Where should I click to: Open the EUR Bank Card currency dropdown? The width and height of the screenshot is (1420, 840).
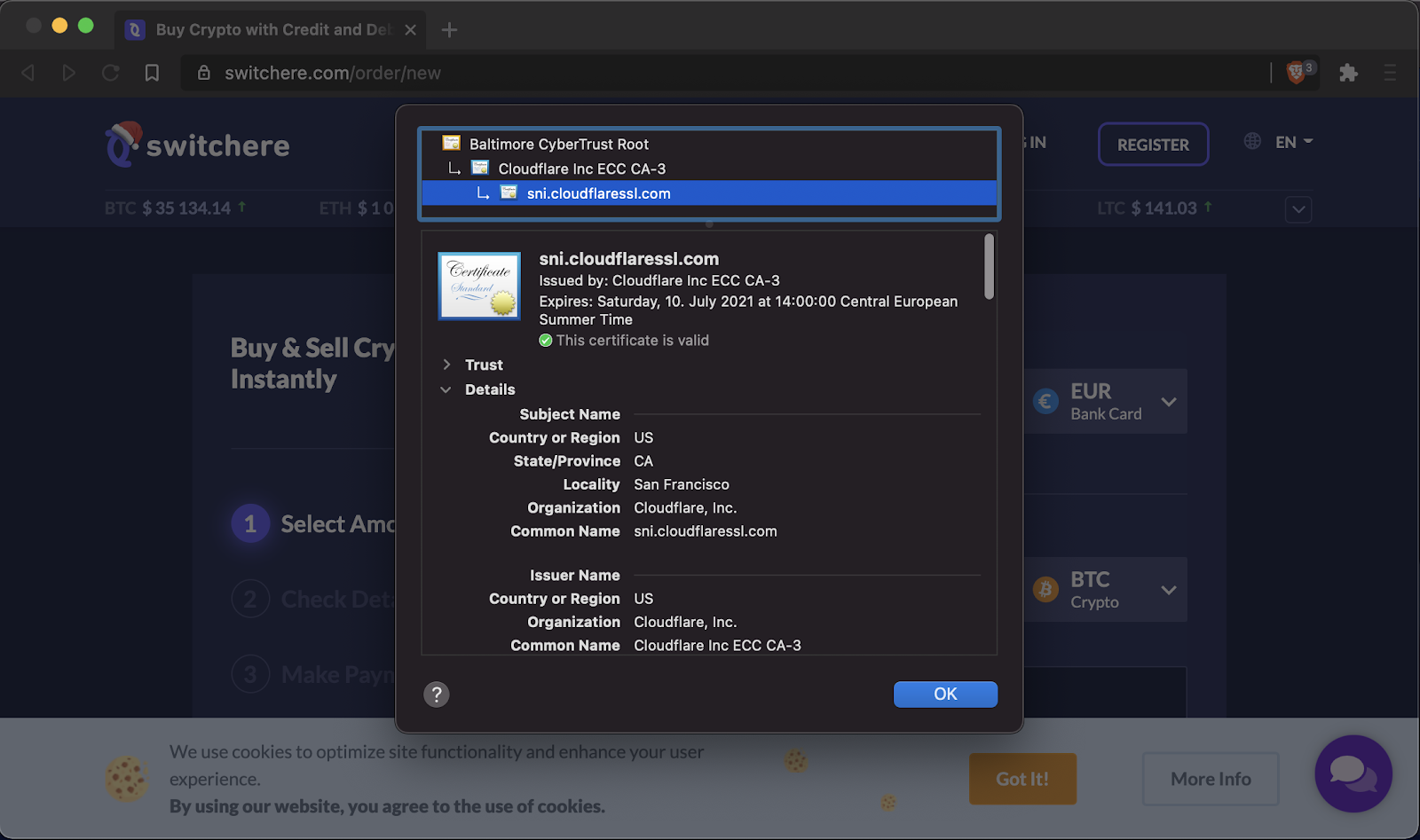click(1106, 401)
